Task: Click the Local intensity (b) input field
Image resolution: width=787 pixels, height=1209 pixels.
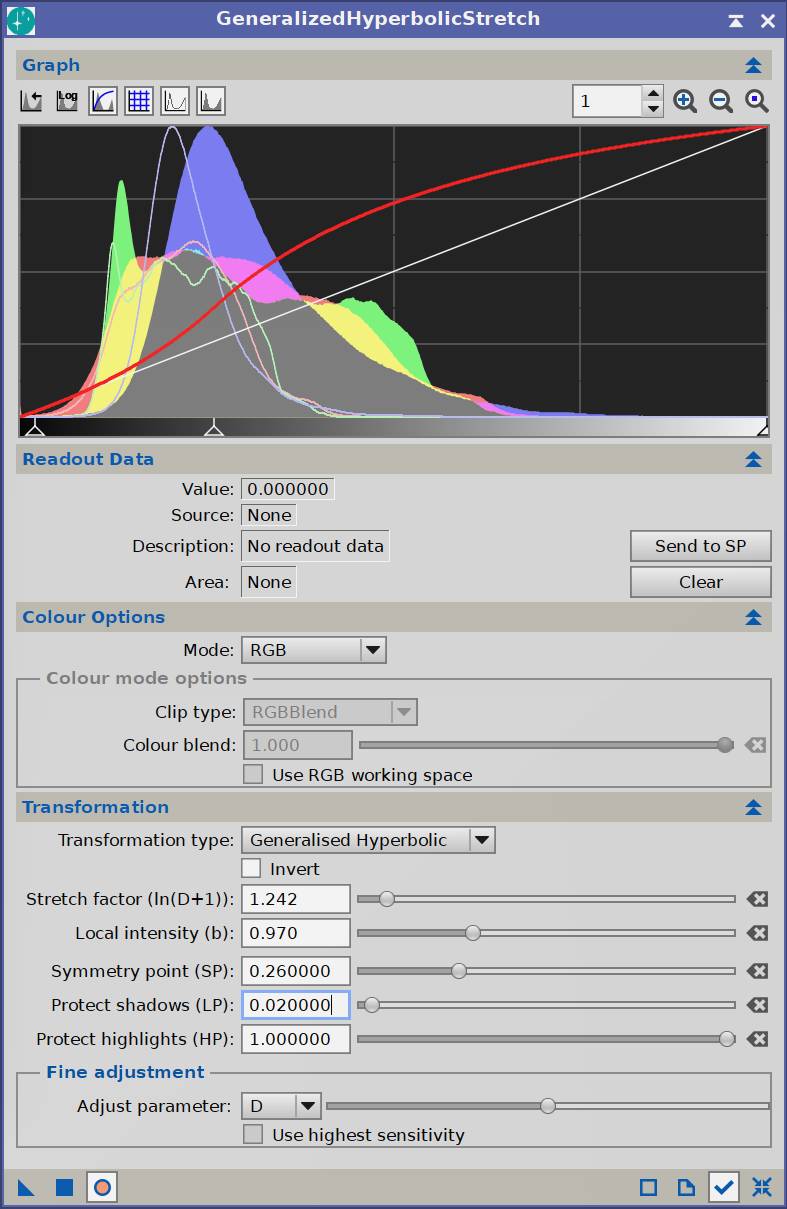Action: pyautogui.click(x=296, y=933)
